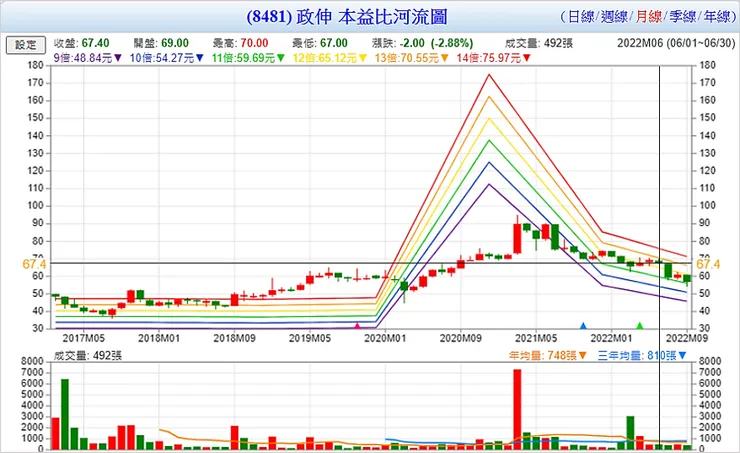740x453 pixels.
Task: Select the 月線 monthly chart
Action: click(648, 17)
